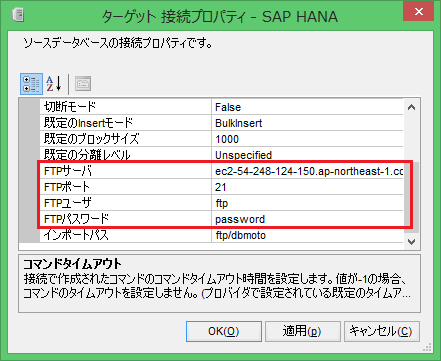Edit the FTPパスワード value field
The height and width of the screenshot is (361, 441).
(x=307, y=219)
